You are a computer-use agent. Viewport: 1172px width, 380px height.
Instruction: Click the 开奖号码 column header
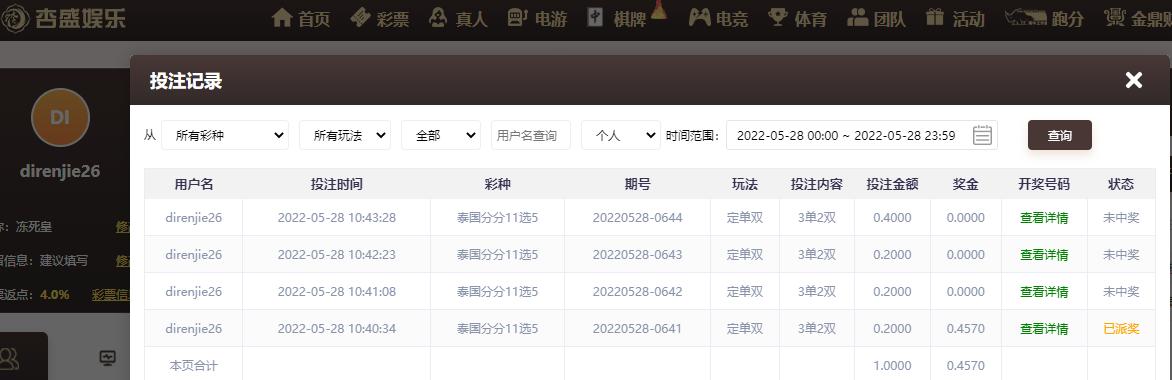(1044, 184)
